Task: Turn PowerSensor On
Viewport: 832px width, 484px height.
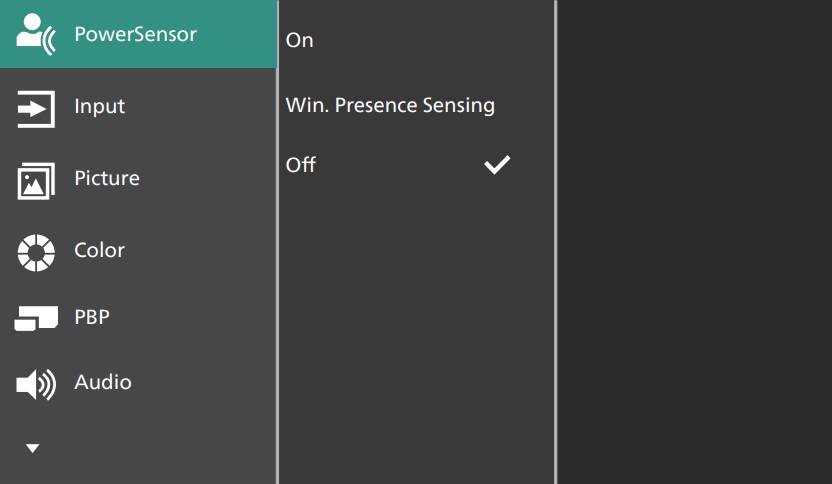Action: pyautogui.click(x=300, y=41)
